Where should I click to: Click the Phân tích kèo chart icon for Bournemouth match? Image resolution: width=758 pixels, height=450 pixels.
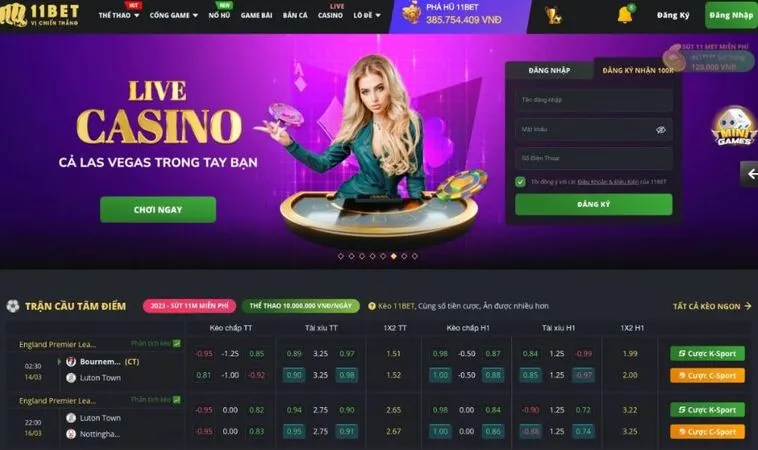tap(177, 343)
